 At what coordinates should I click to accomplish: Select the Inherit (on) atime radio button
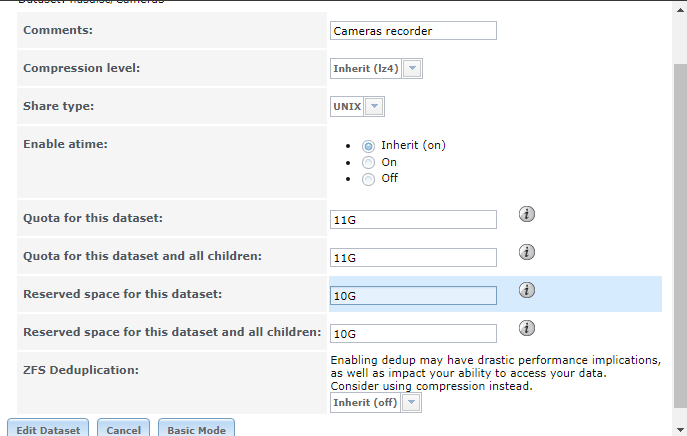[368, 145]
